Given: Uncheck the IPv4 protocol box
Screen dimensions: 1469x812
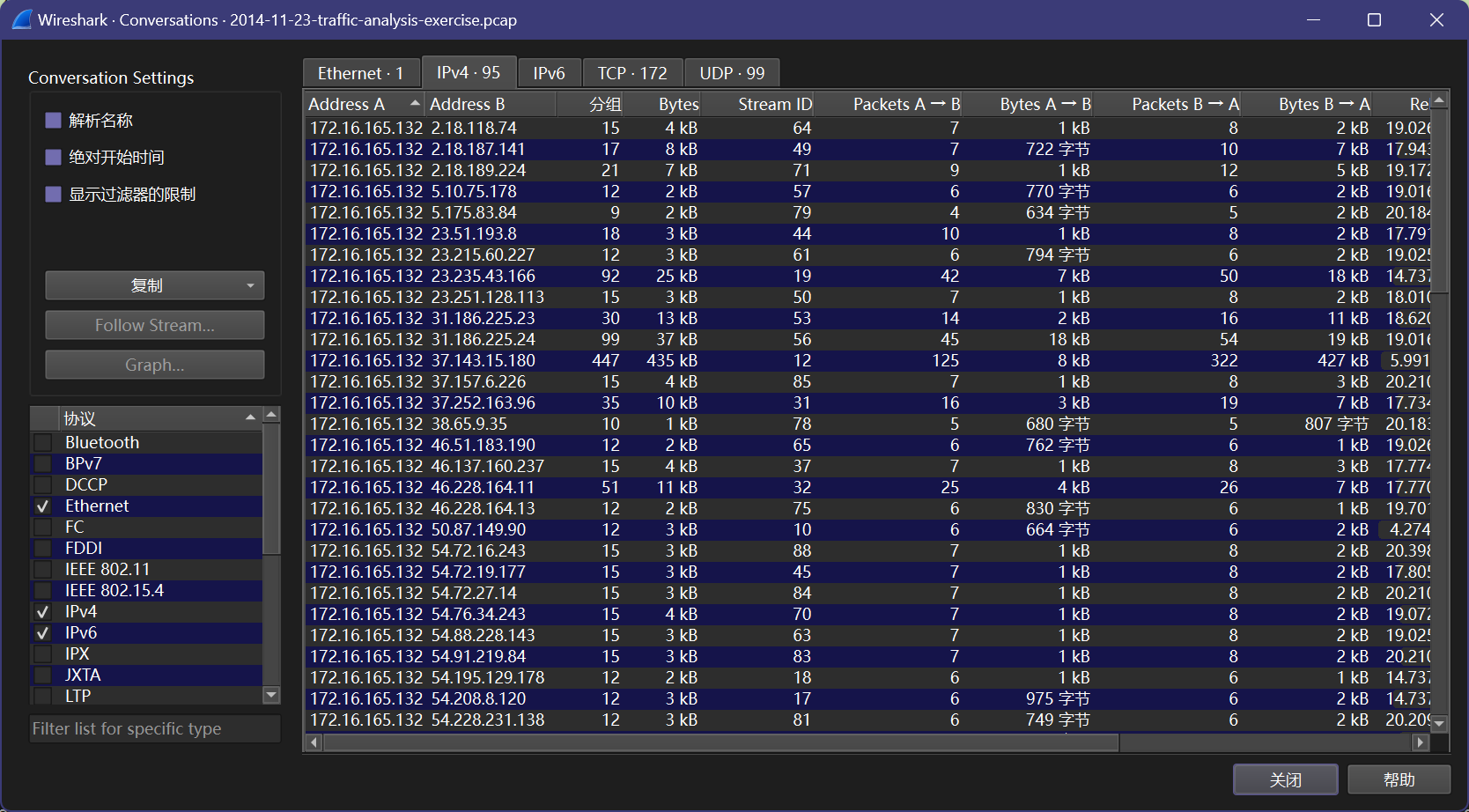Looking at the screenshot, I should tap(42, 611).
